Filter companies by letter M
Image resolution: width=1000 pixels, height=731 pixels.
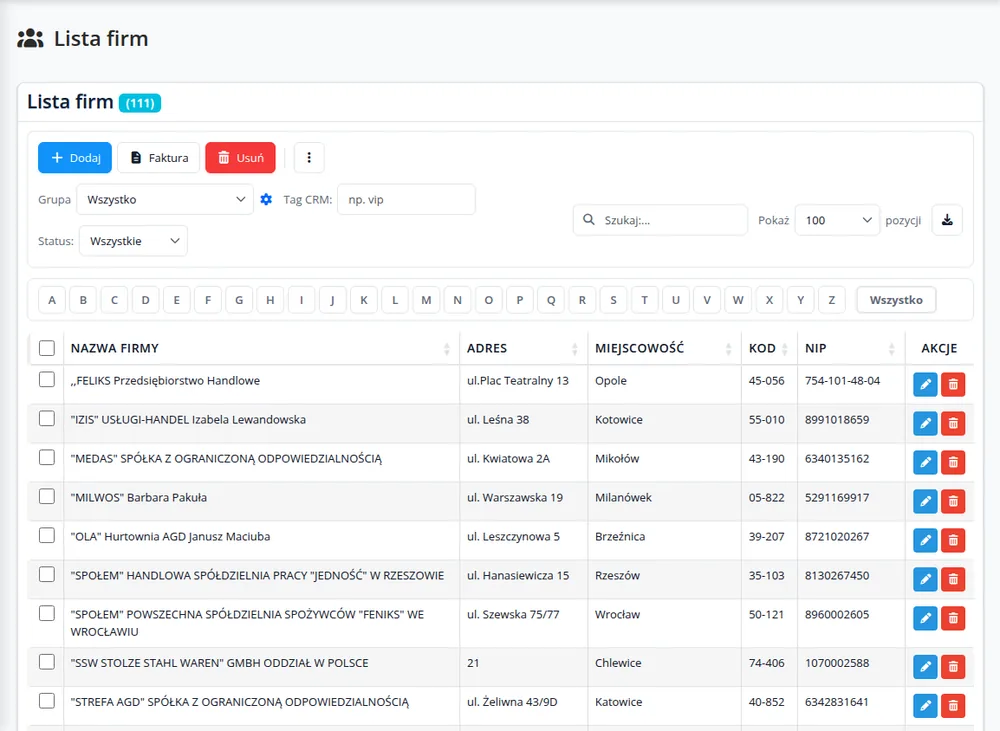(x=426, y=300)
